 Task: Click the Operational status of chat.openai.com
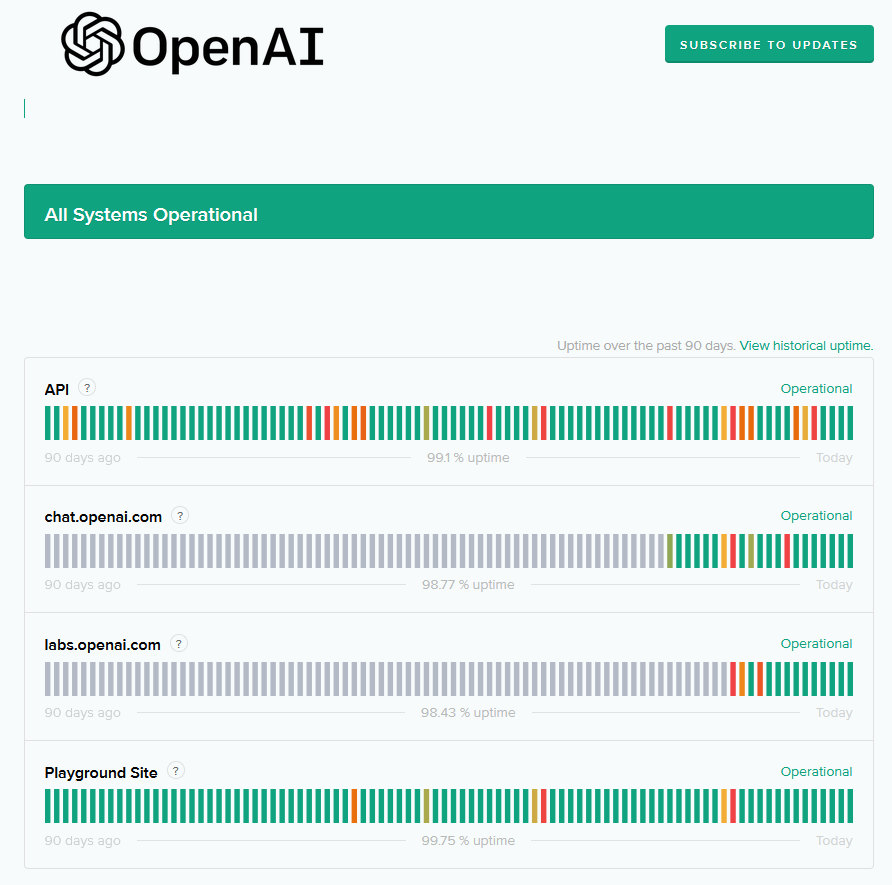click(816, 516)
